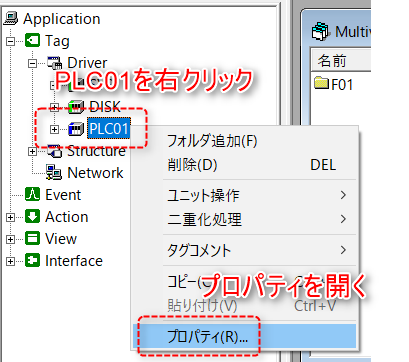The height and width of the screenshot is (362, 409).
Task: Click the PLC01 unit icon
Action: [76, 129]
